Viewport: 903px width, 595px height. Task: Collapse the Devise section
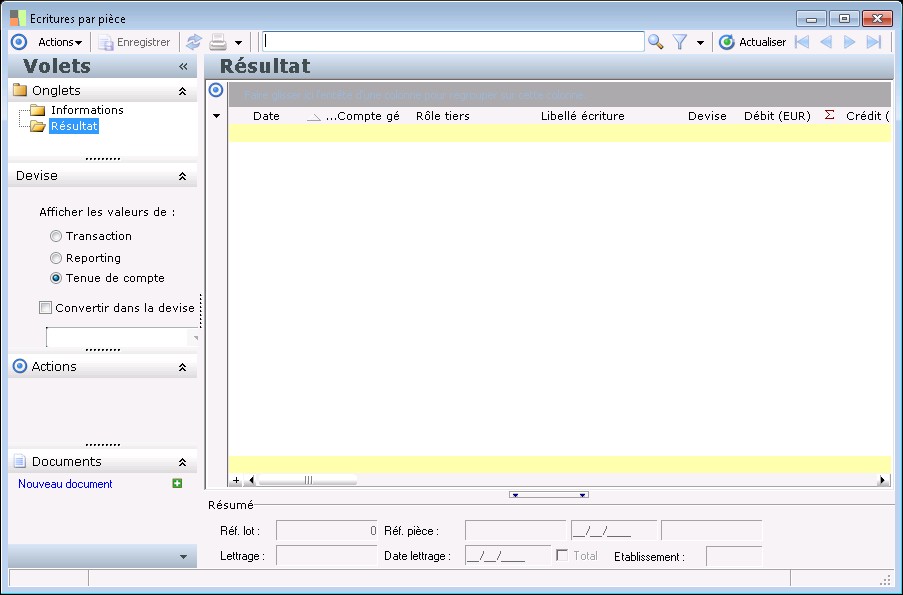point(182,176)
